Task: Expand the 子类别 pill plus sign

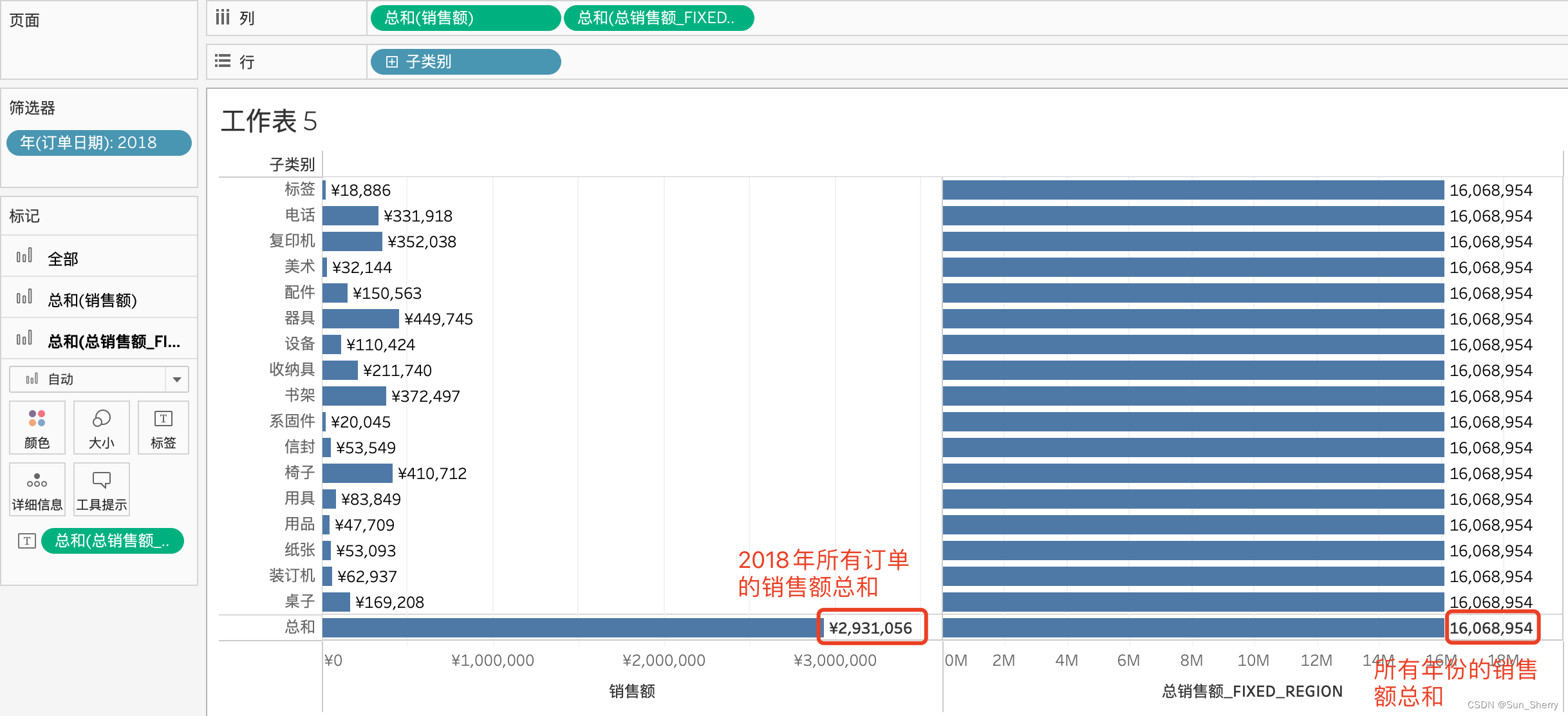Action: click(x=391, y=62)
